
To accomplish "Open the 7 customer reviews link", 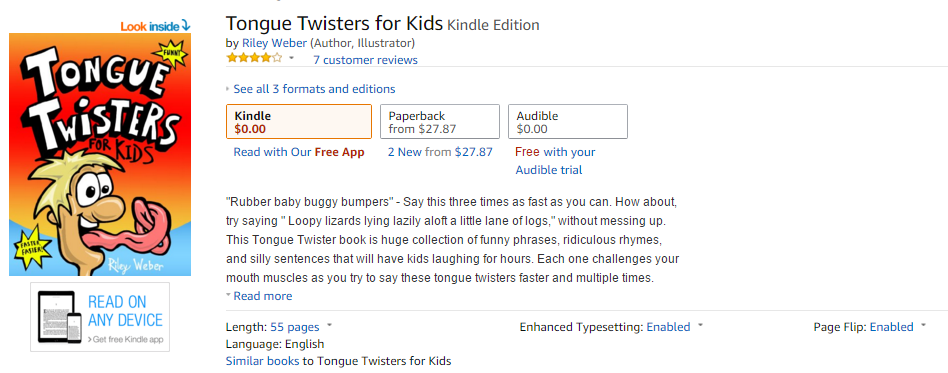I will click(365, 60).
